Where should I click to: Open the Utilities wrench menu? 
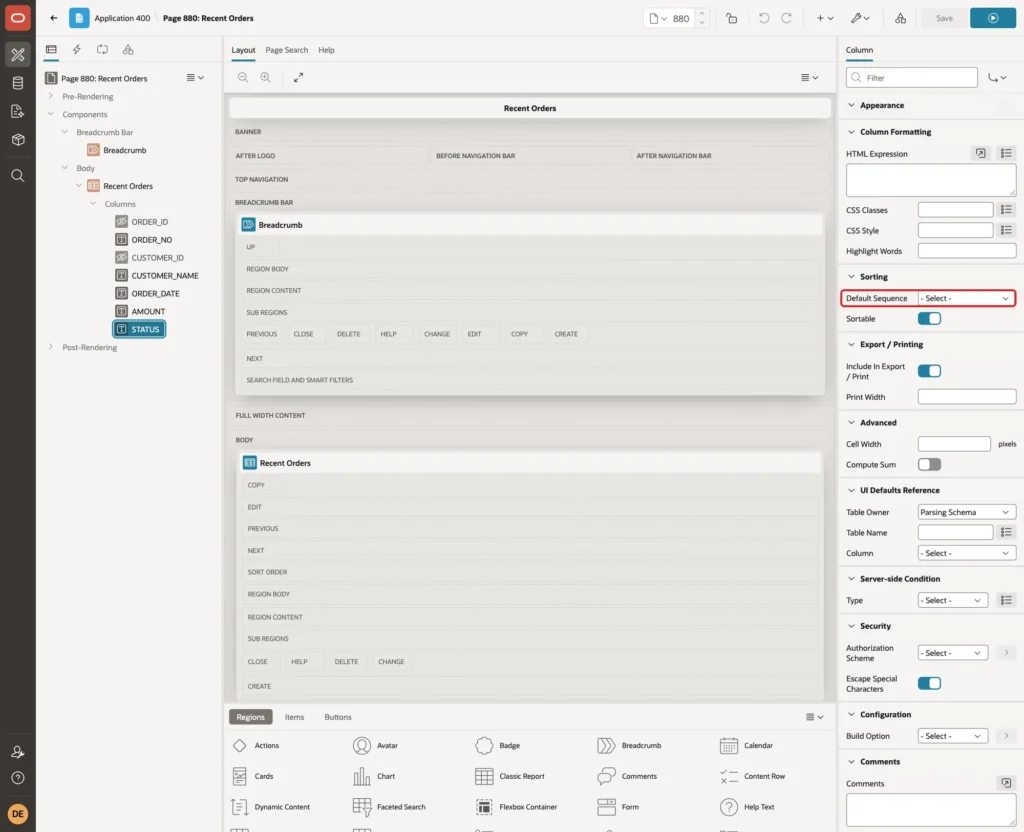click(x=860, y=18)
